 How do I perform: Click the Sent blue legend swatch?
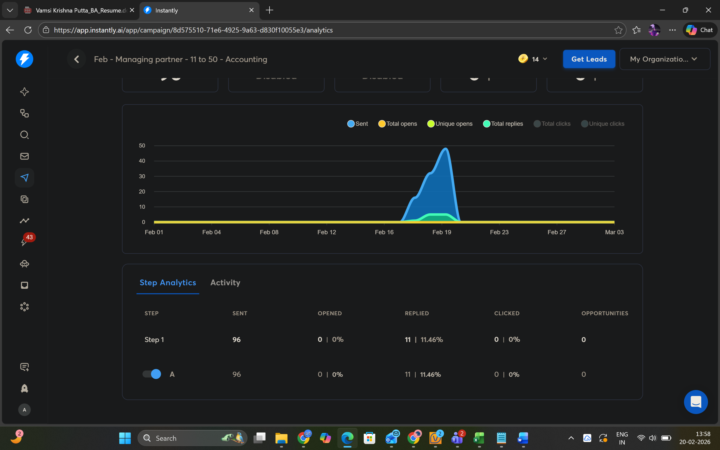click(x=352, y=124)
